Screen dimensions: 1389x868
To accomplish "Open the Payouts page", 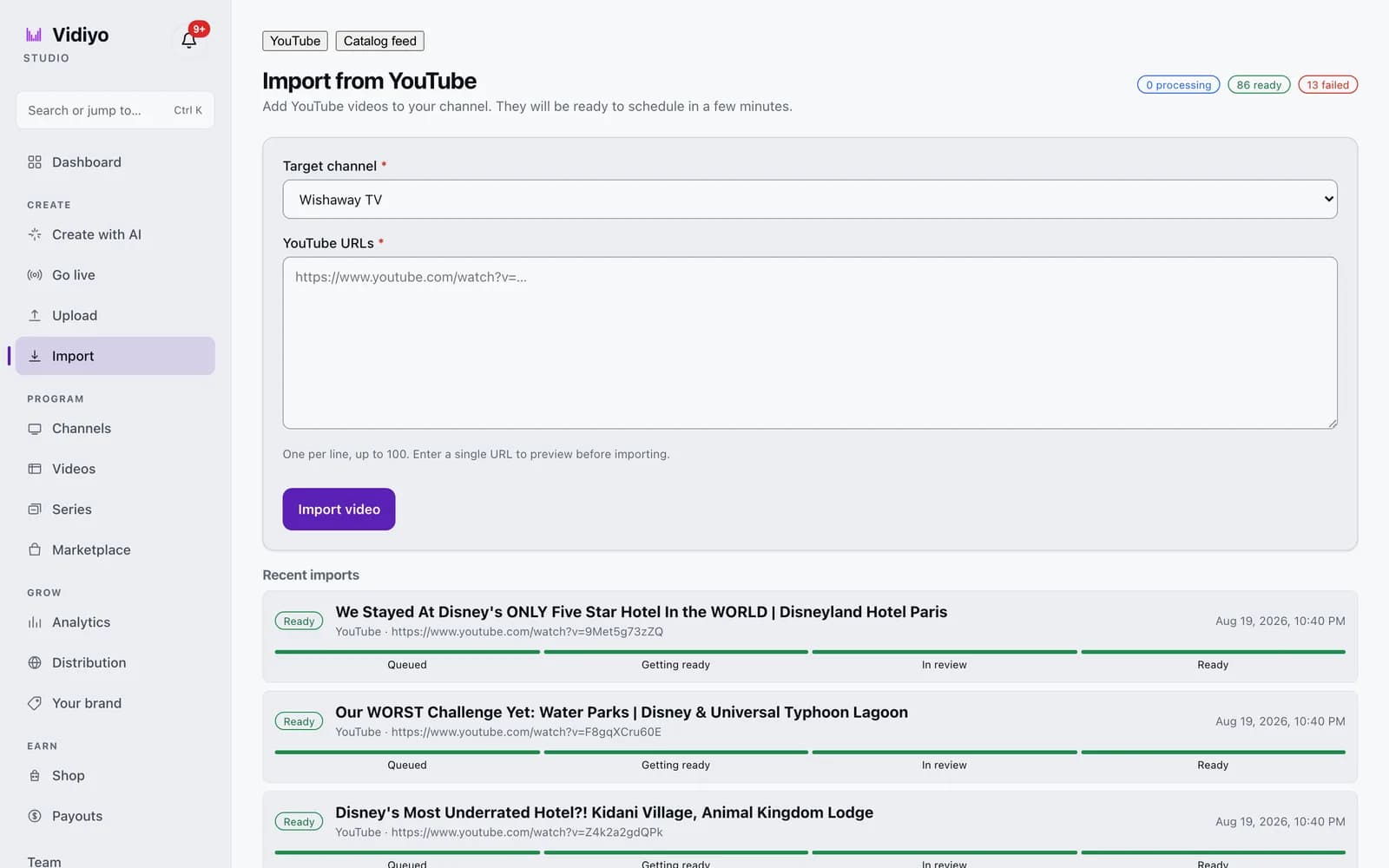I will click(115, 816).
